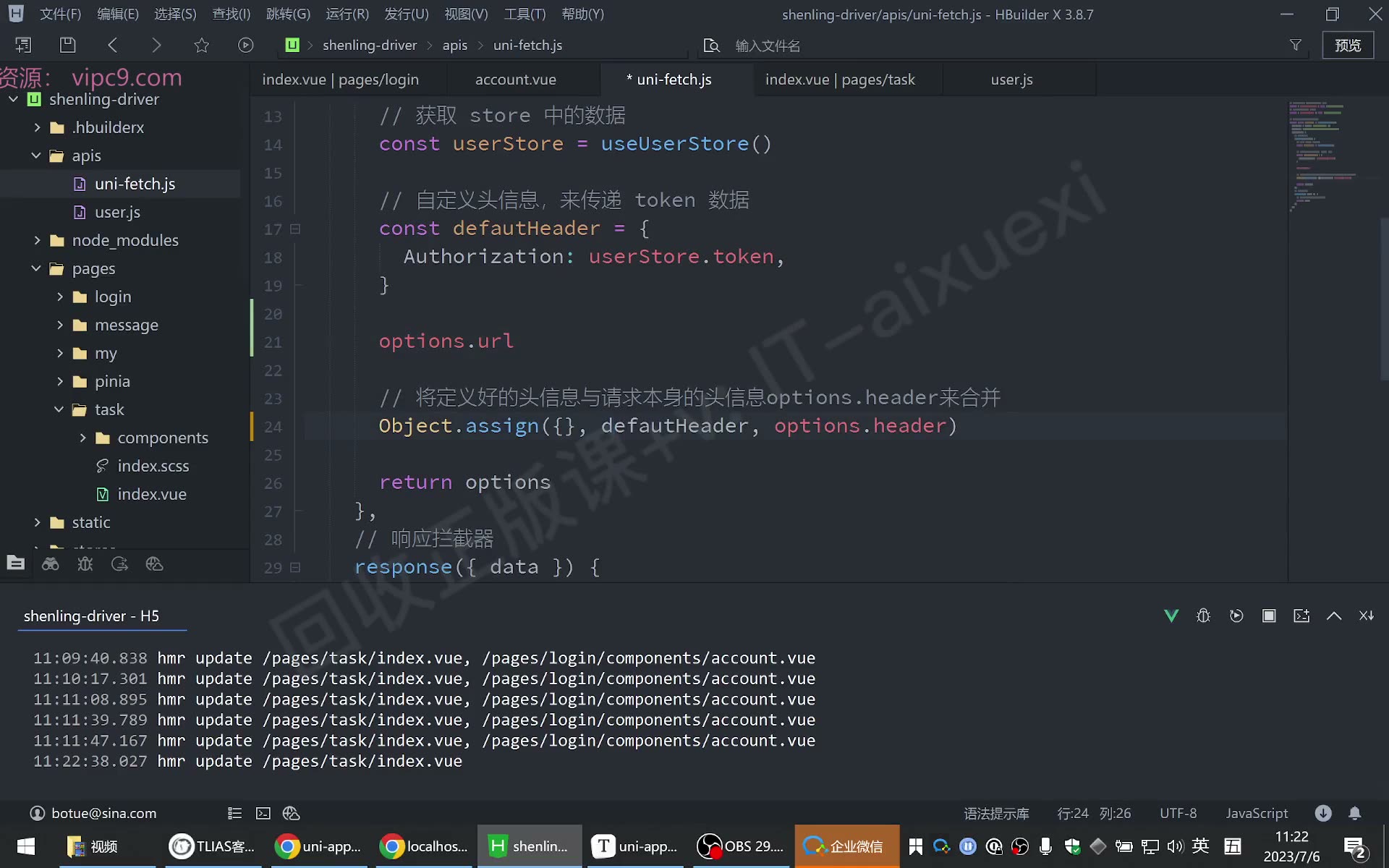Switch to the account.vue tab

pos(516,80)
